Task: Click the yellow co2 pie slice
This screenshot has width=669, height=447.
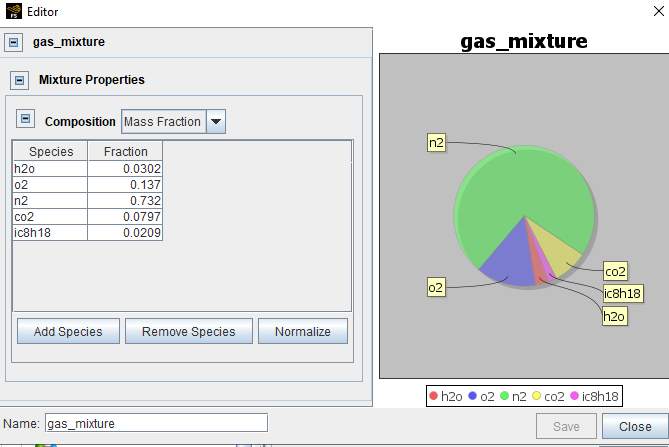Action: [x=559, y=252]
